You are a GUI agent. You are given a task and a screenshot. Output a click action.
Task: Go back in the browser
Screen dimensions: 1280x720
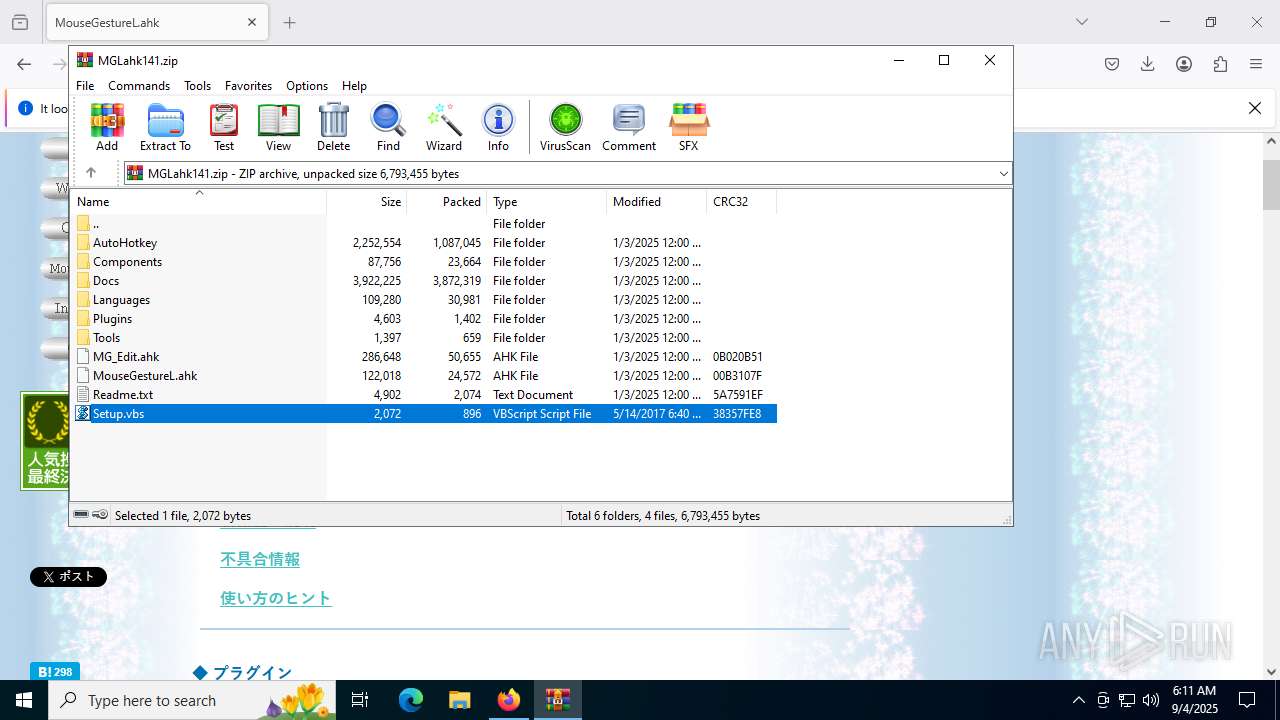24,64
